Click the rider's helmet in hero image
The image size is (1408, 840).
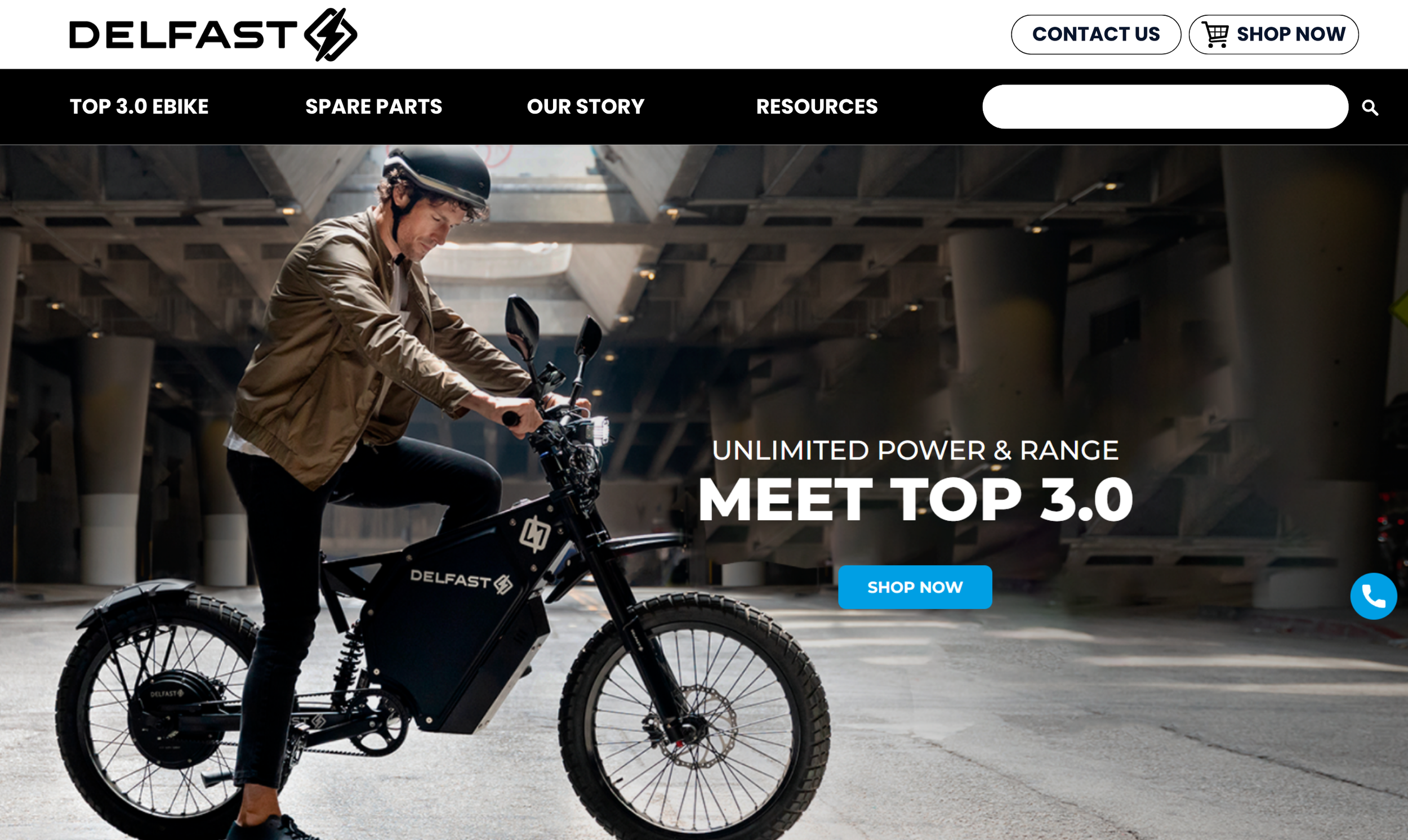coord(437,175)
